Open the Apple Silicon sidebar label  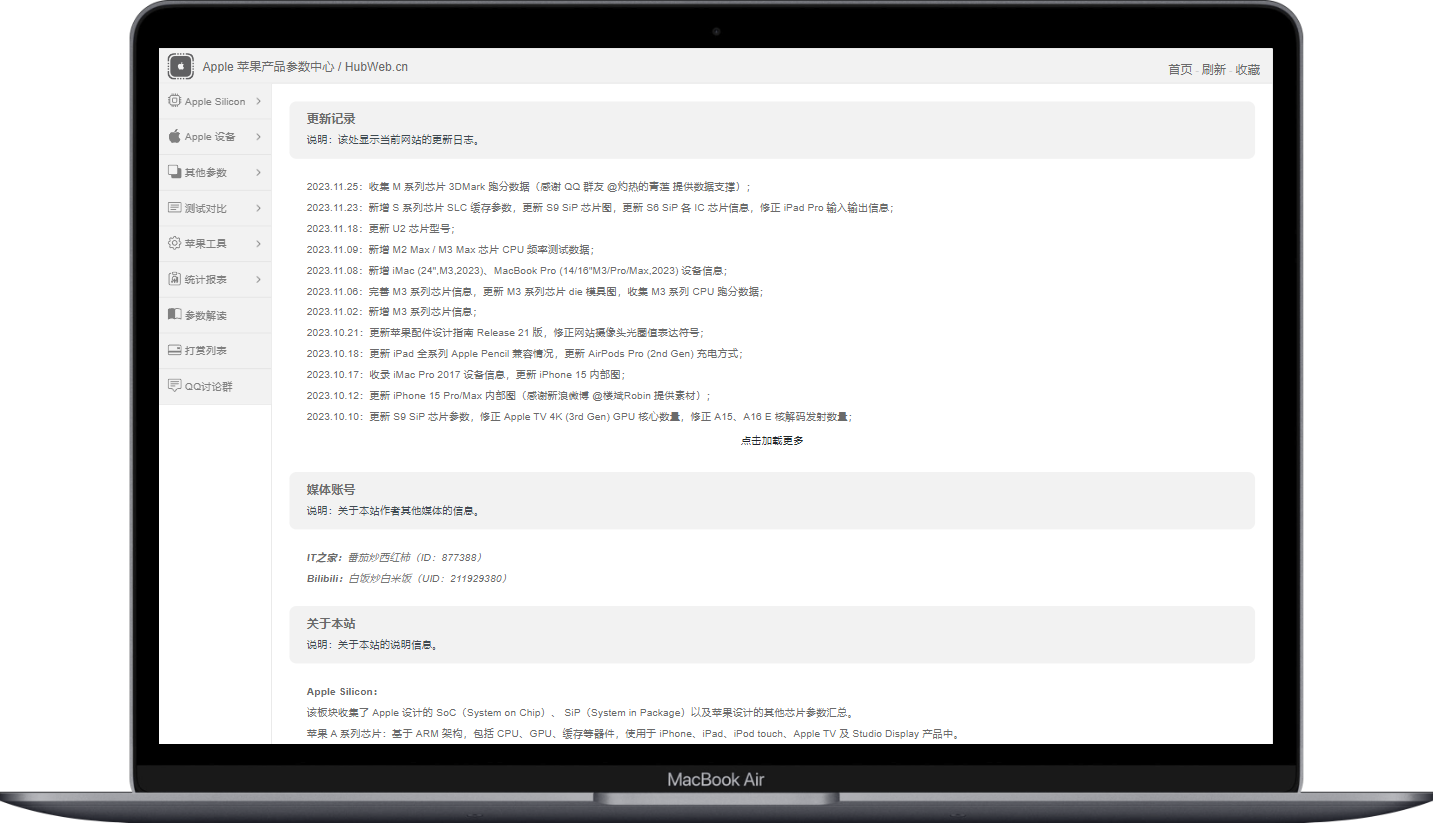[x=215, y=102]
